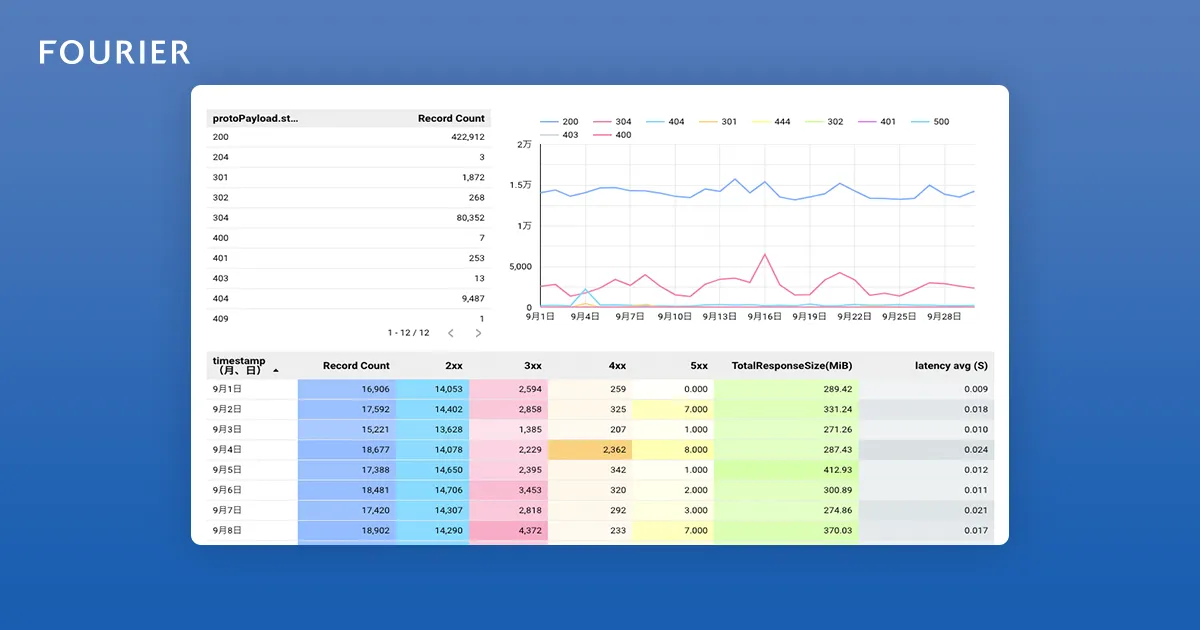Select the 9月3日 row in daily table
1200x630 pixels.
[600, 429]
